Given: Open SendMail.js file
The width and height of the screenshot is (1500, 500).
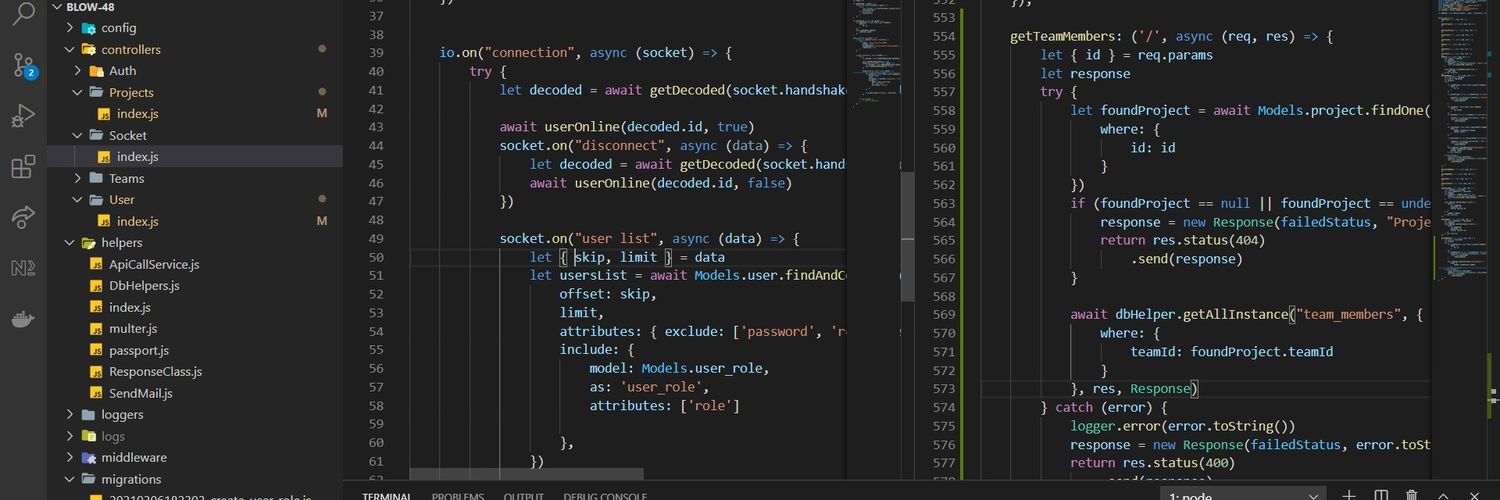Looking at the screenshot, I should [141, 393].
